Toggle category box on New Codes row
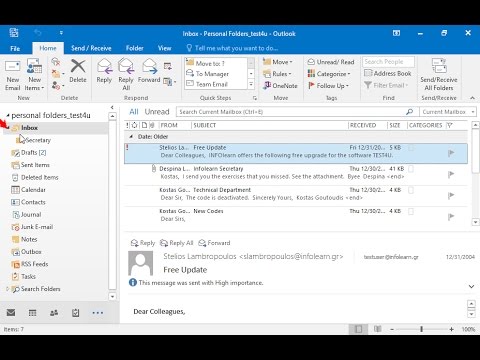Image resolution: width=480 pixels, height=360 pixels. (x=411, y=211)
